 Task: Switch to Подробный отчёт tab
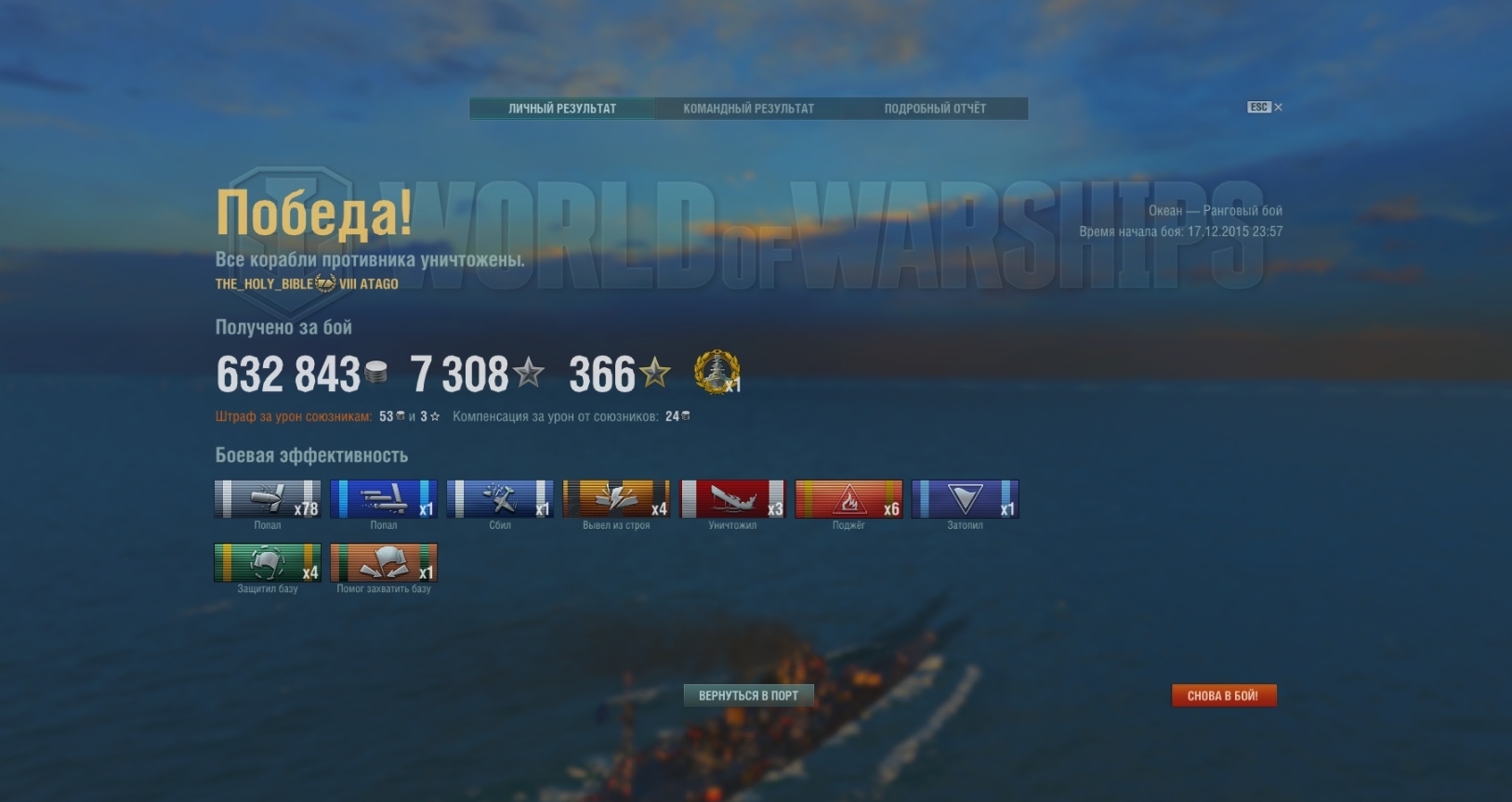pos(935,109)
